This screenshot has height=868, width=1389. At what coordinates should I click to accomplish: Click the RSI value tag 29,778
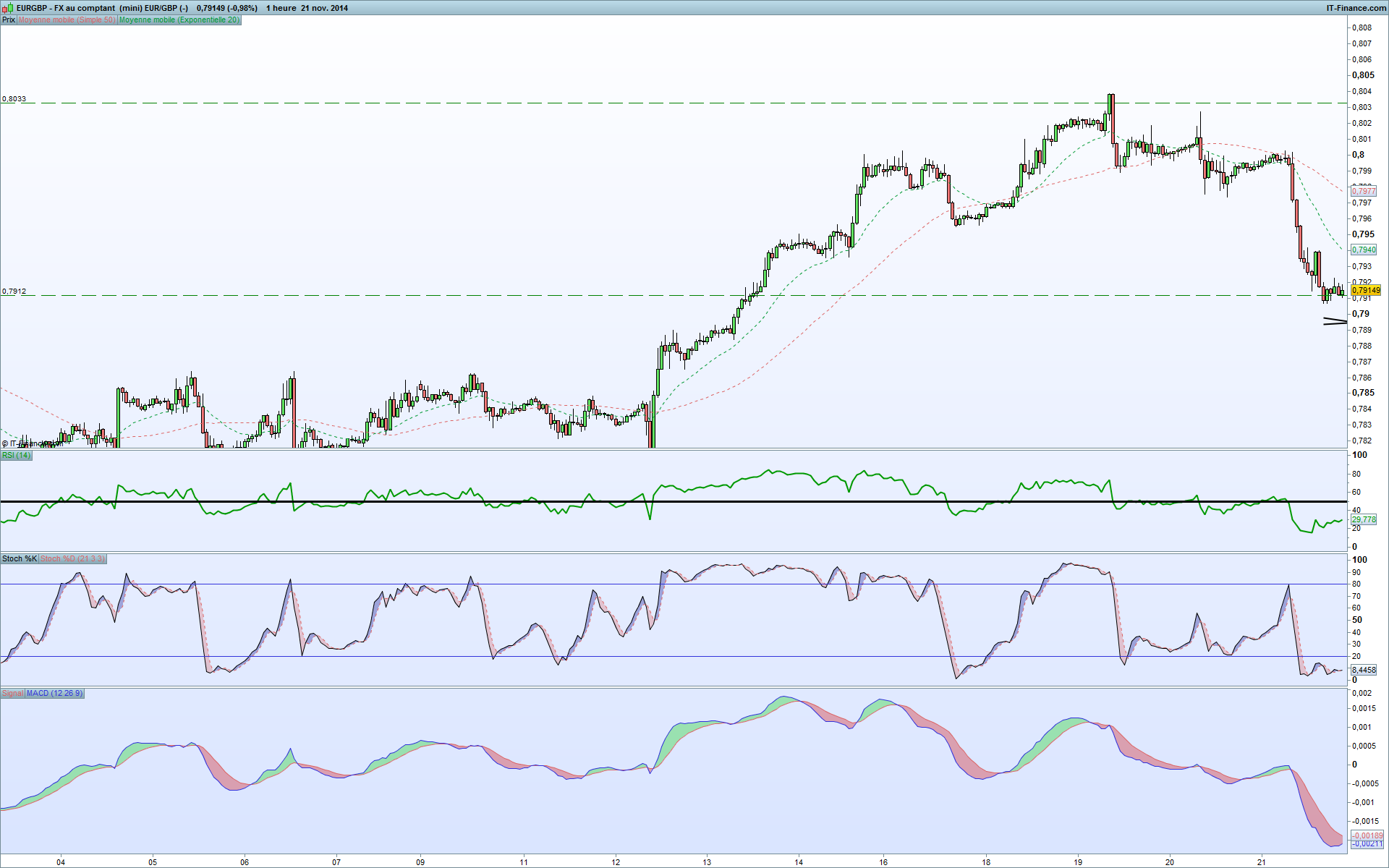click(1364, 520)
